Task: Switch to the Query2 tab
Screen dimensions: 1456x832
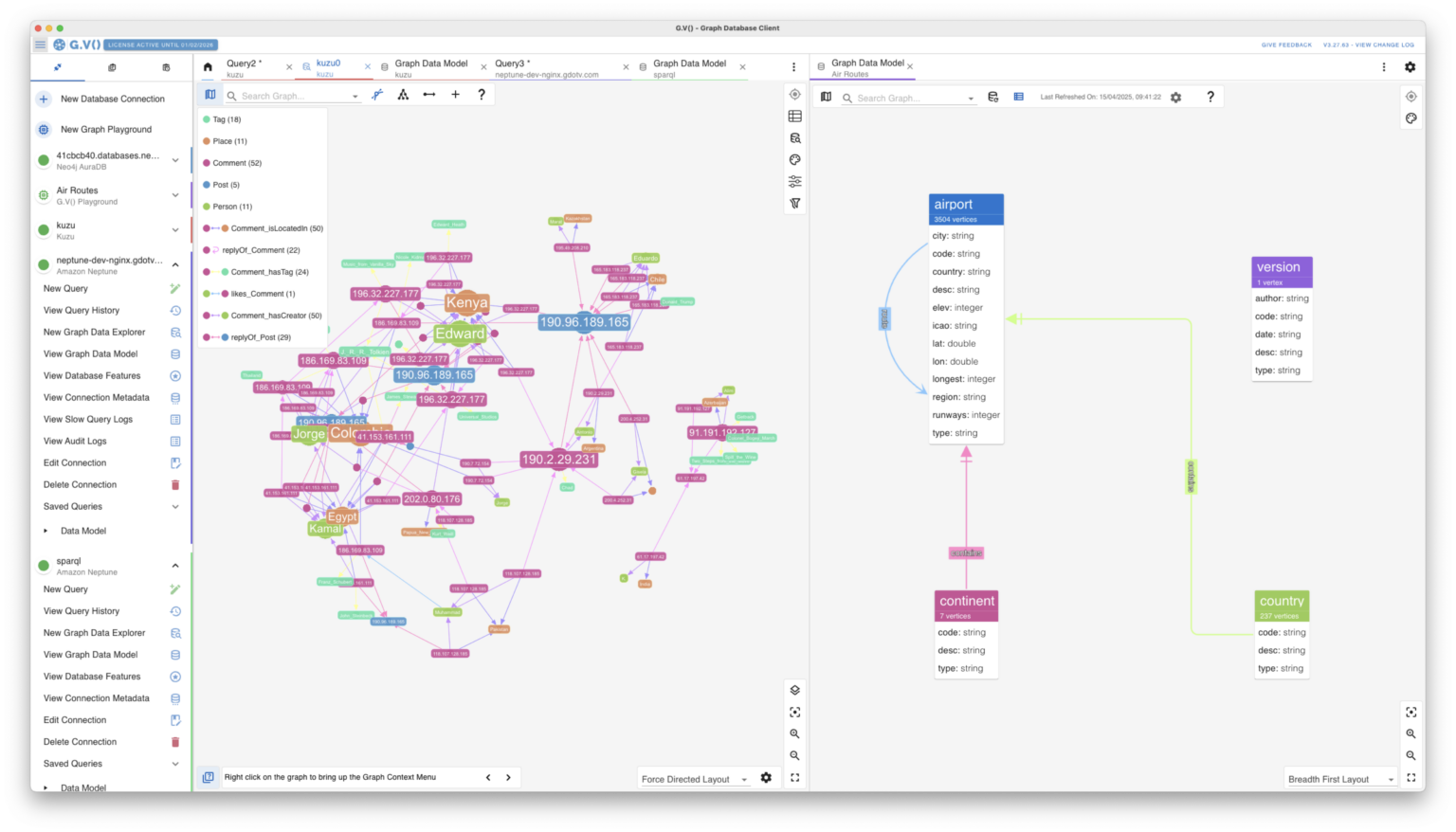Action: [243, 67]
